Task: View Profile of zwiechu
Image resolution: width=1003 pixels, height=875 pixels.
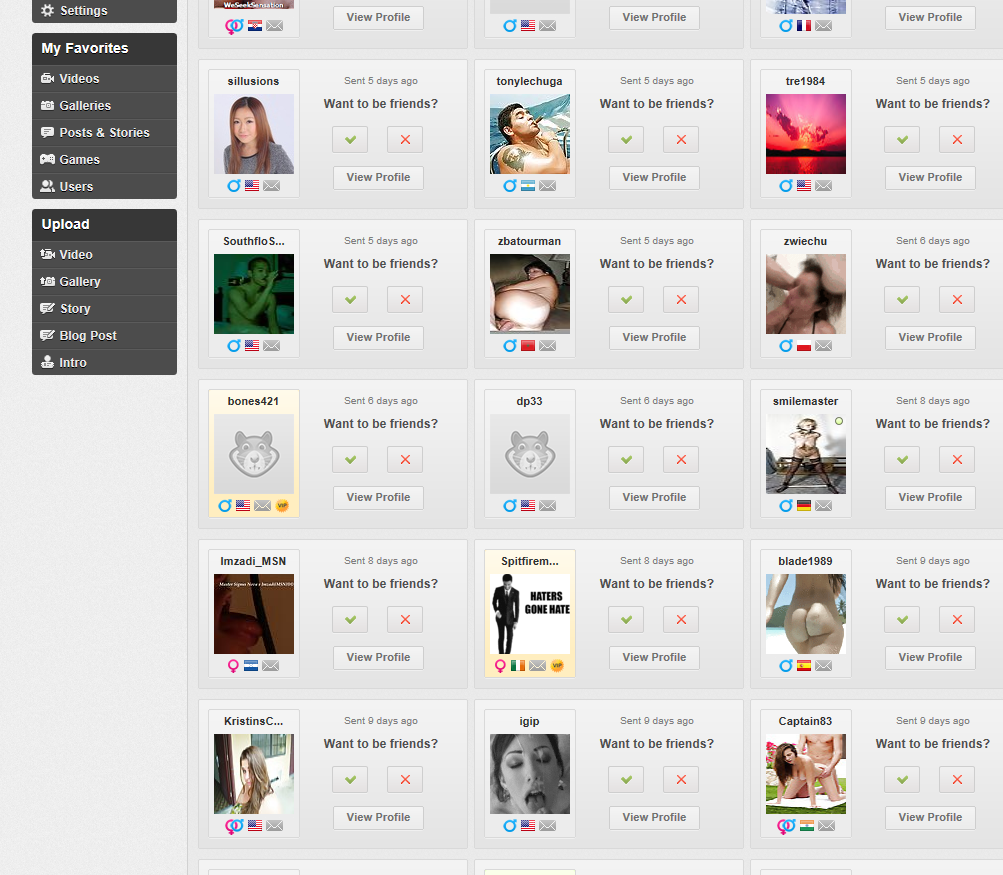Action: click(930, 337)
